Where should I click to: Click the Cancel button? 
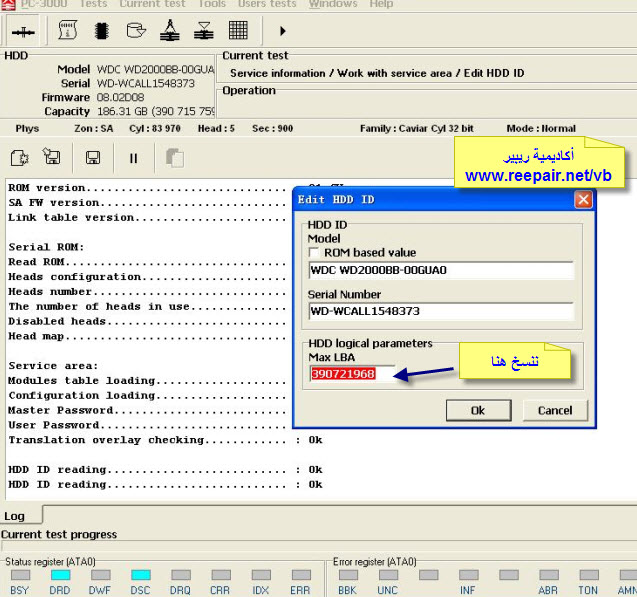coord(555,411)
